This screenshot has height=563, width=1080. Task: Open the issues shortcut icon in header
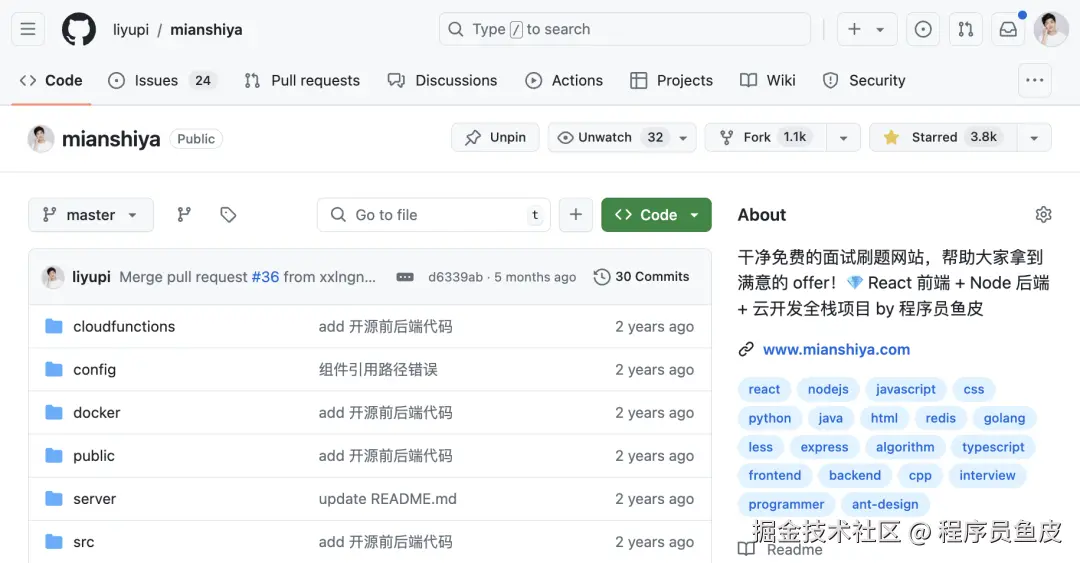pos(923,29)
